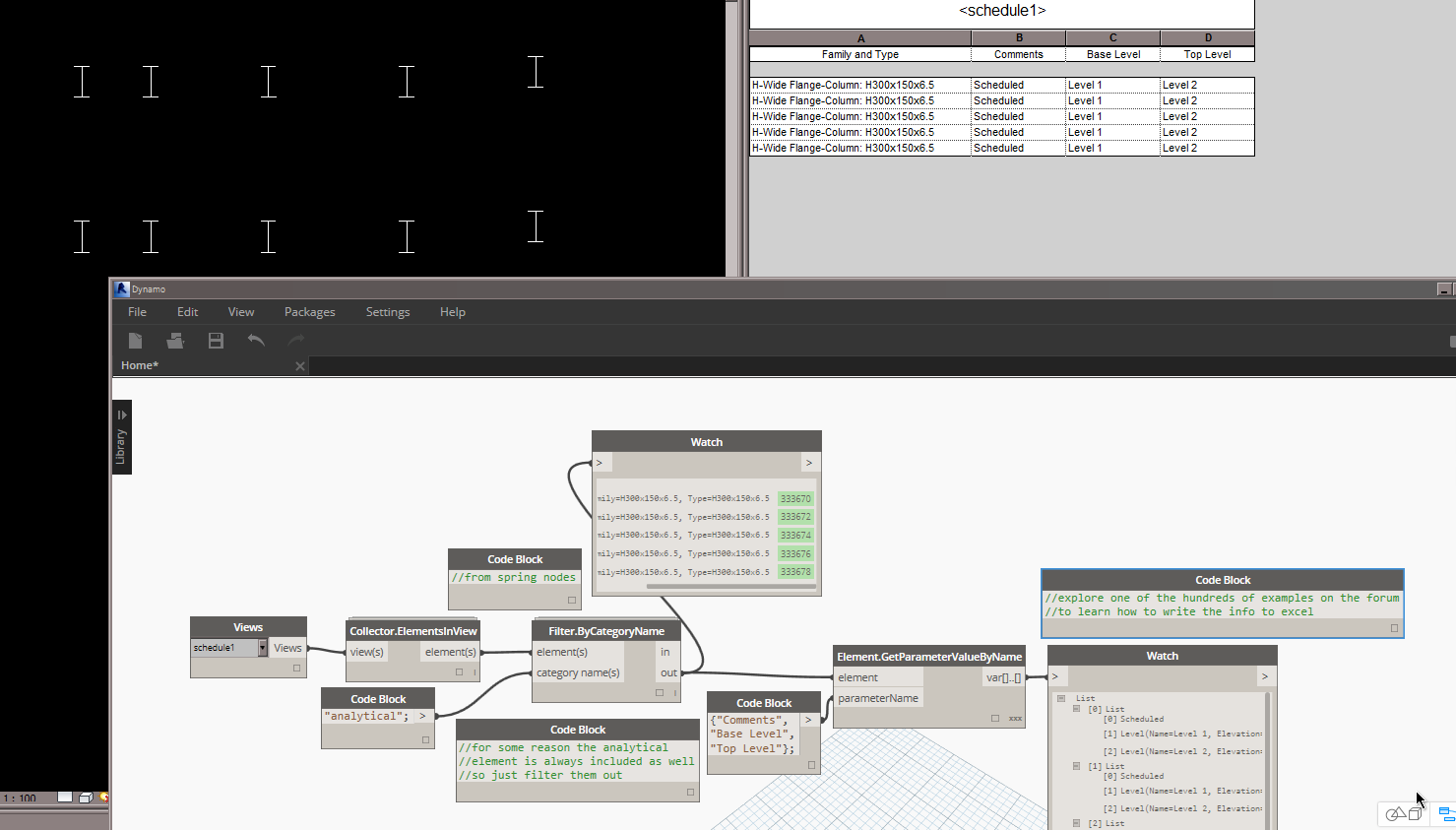Click the lacing indicator on Collector.ElementsInView node
The image size is (1456, 830).
pos(475,672)
